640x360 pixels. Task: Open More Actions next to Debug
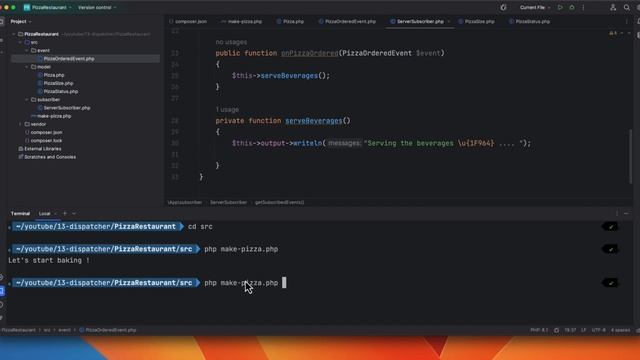tap(583, 7)
